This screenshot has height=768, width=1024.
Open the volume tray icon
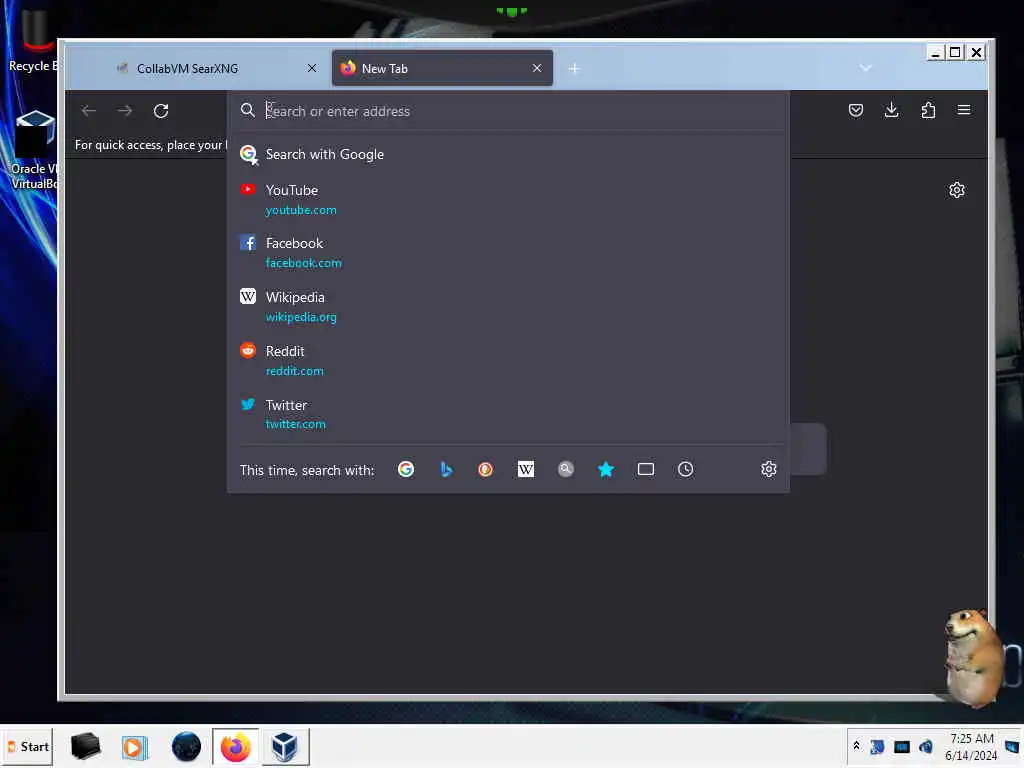(x=925, y=746)
